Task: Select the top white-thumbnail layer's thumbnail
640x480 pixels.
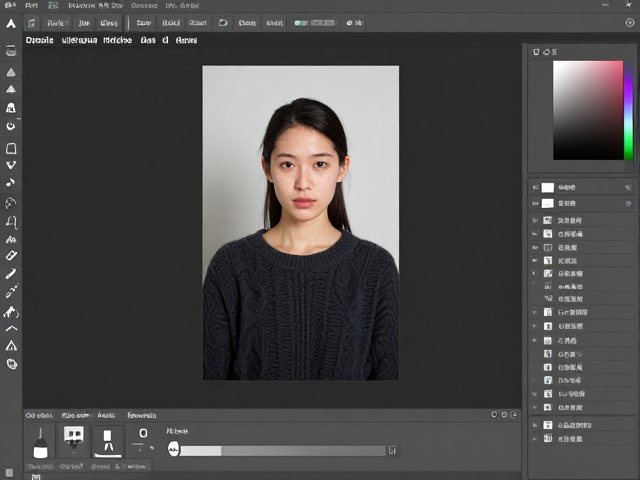Action: click(x=548, y=188)
